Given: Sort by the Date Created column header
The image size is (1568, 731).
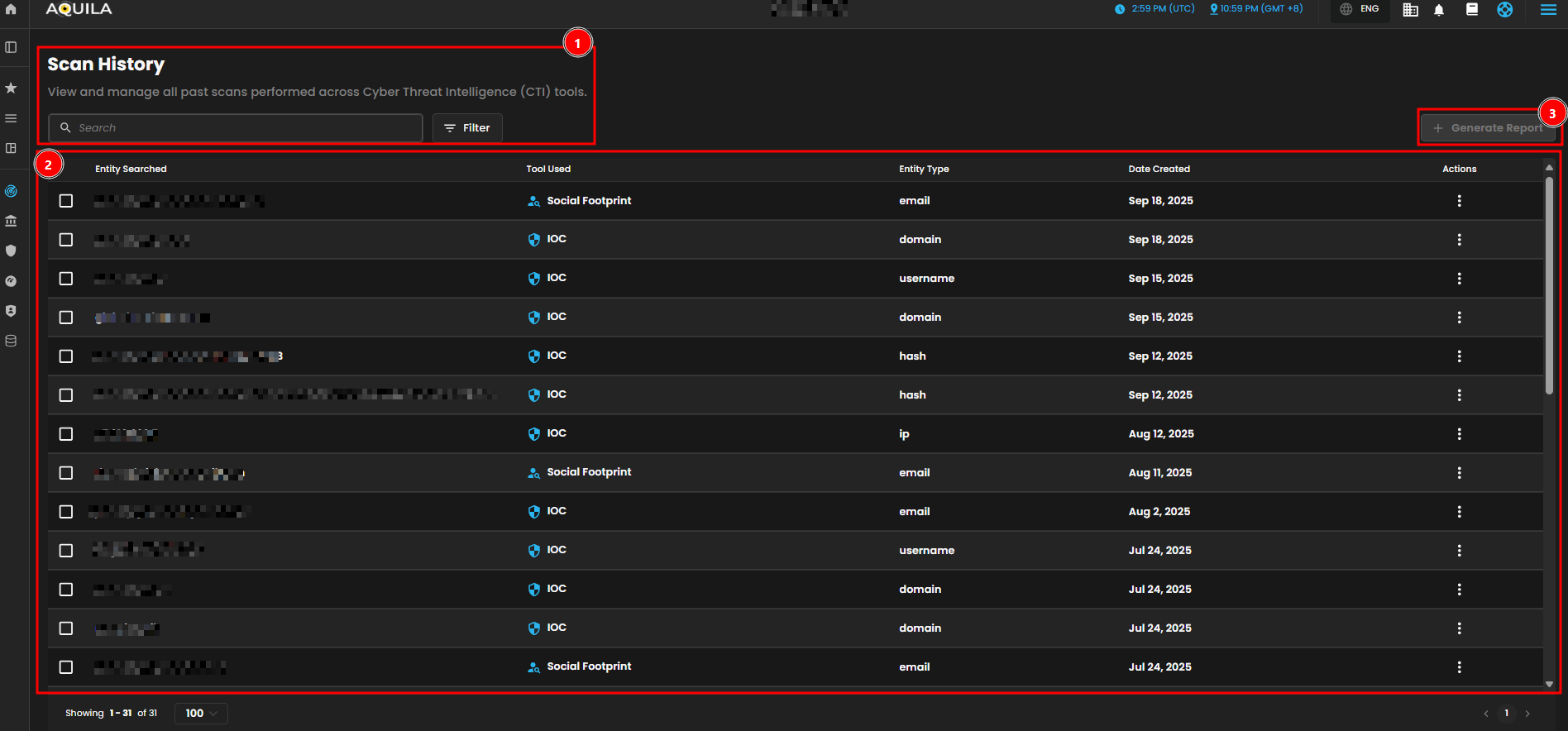Looking at the screenshot, I should pyautogui.click(x=1159, y=169).
